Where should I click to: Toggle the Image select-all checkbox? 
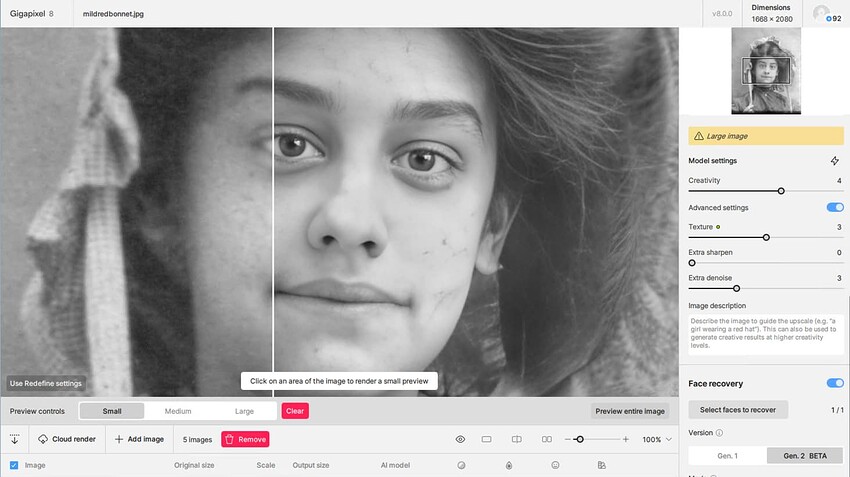14,465
